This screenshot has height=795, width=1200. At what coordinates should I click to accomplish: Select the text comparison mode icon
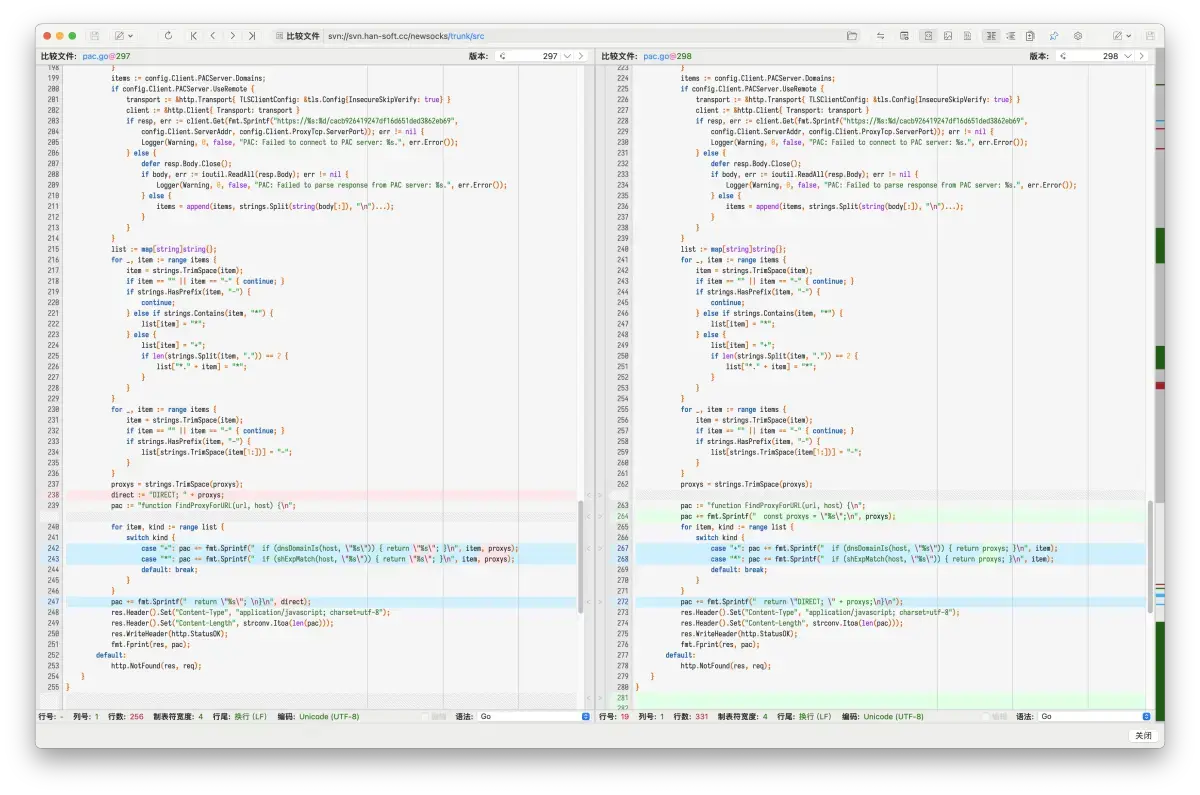[x=928, y=36]
